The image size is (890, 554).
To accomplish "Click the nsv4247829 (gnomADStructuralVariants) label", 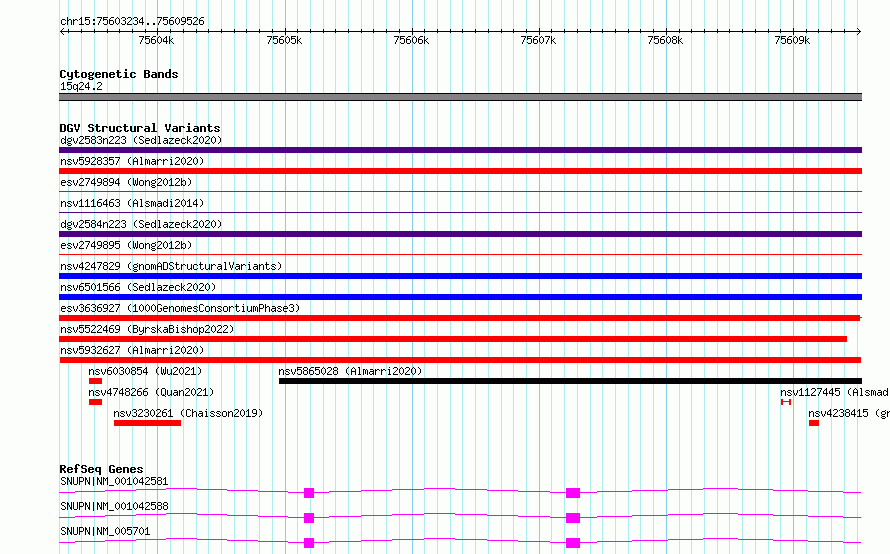I will [x=171, y=266].
